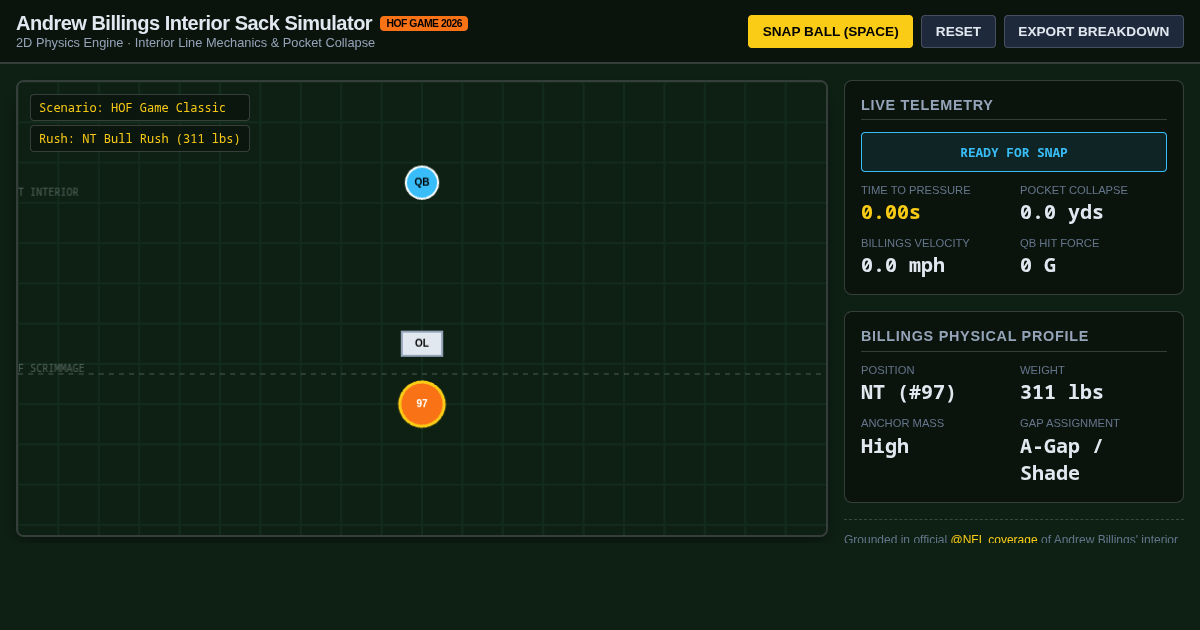
Task: Select the orange 97 player marker
Action: (x=422, y=404)
